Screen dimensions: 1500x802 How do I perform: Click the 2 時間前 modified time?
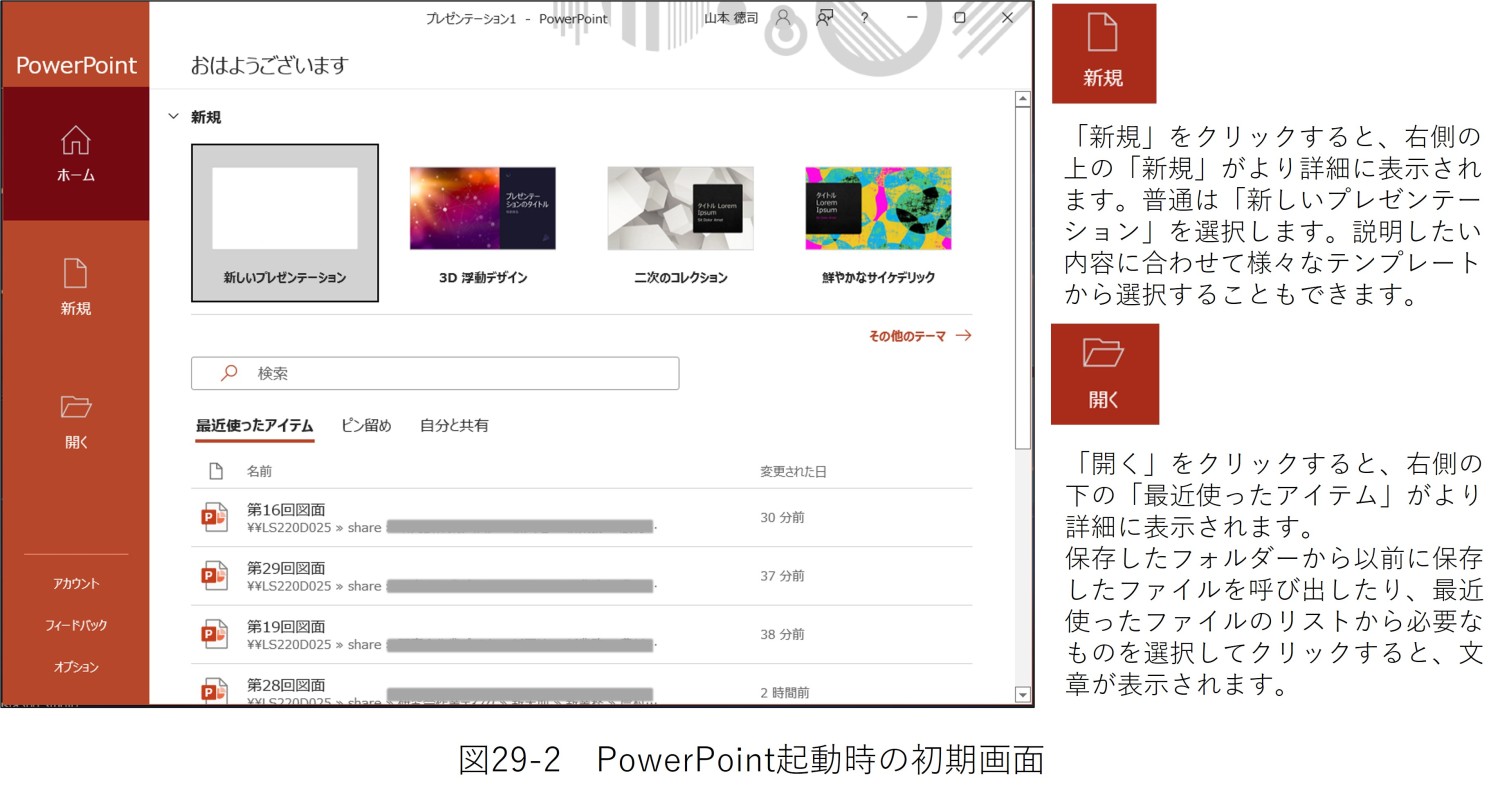pyautogui.click(x=785, y=692)
